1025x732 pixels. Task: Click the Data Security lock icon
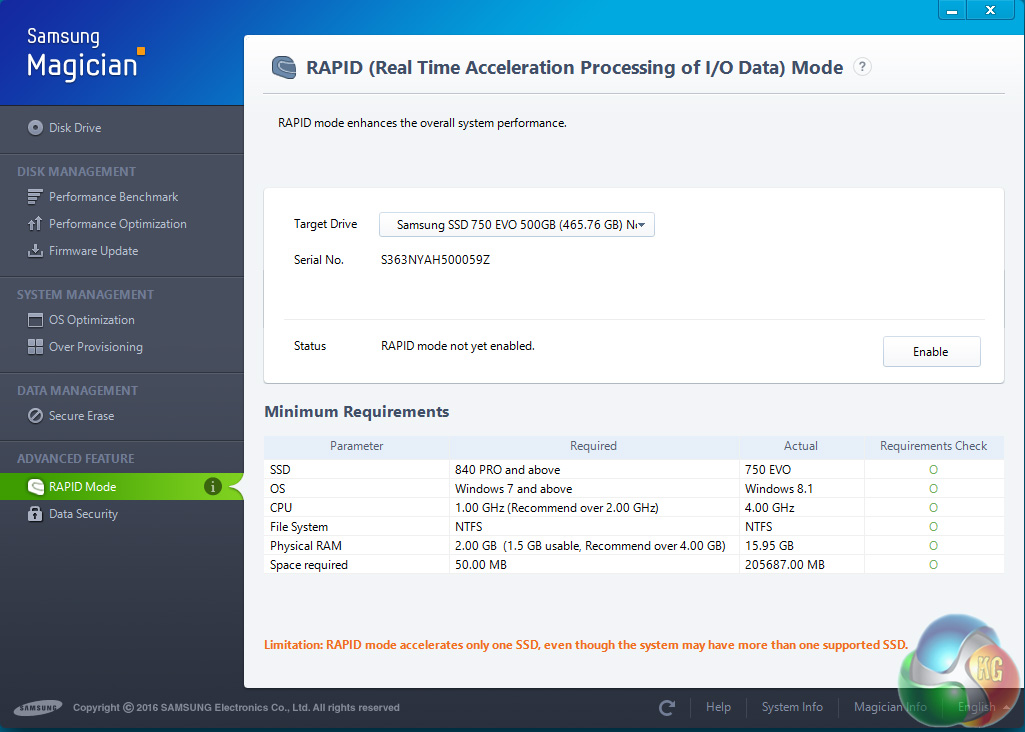pyautogui.click(x=35, y=514)
